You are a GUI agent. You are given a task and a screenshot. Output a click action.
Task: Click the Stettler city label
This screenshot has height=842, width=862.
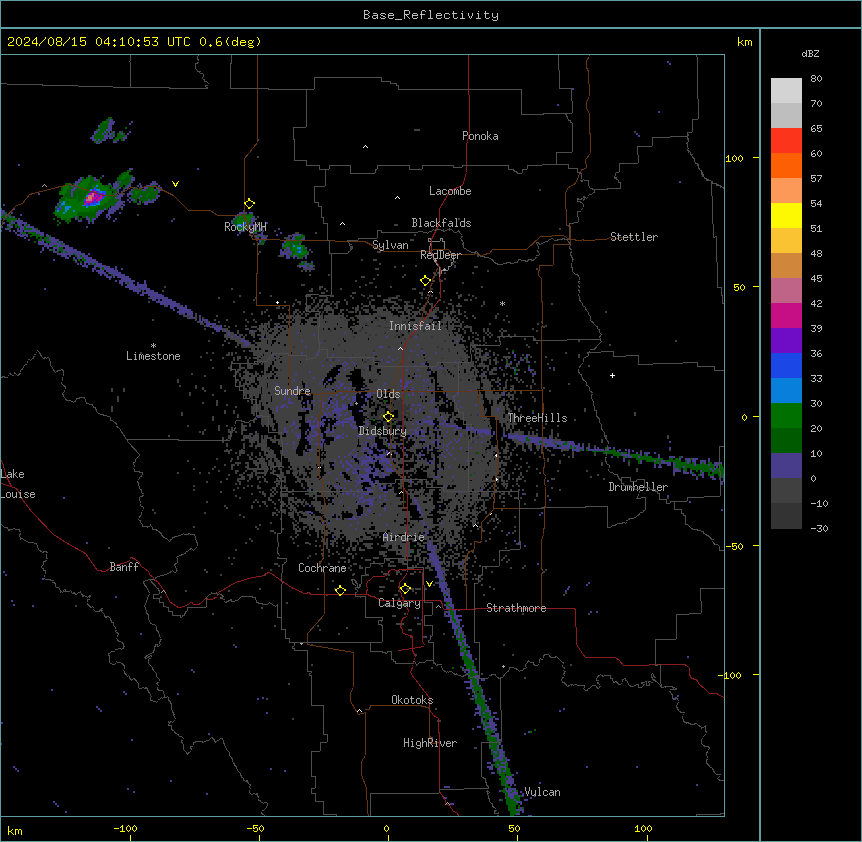click(634, 237)
